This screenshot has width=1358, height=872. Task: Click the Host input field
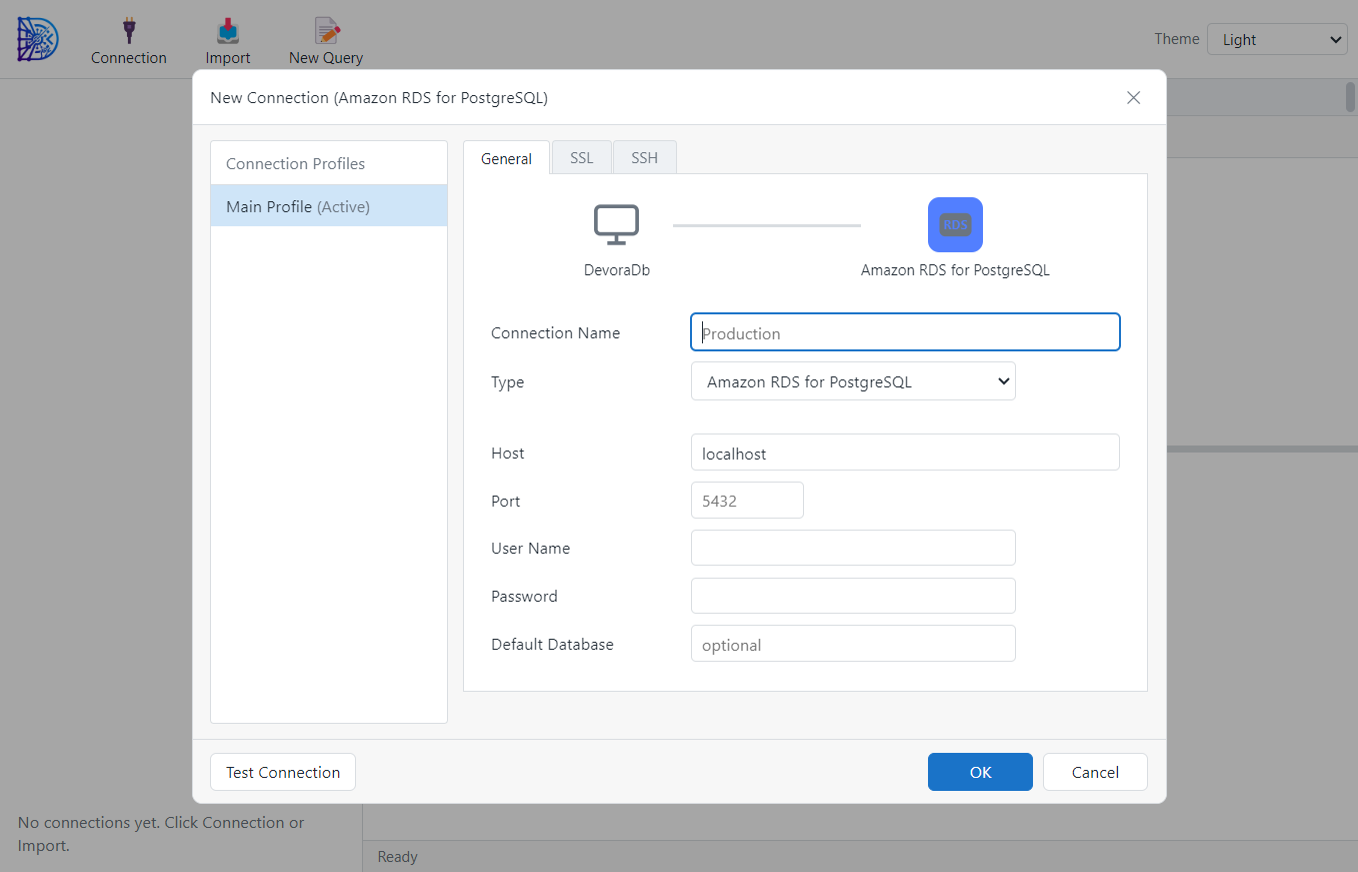905,452
